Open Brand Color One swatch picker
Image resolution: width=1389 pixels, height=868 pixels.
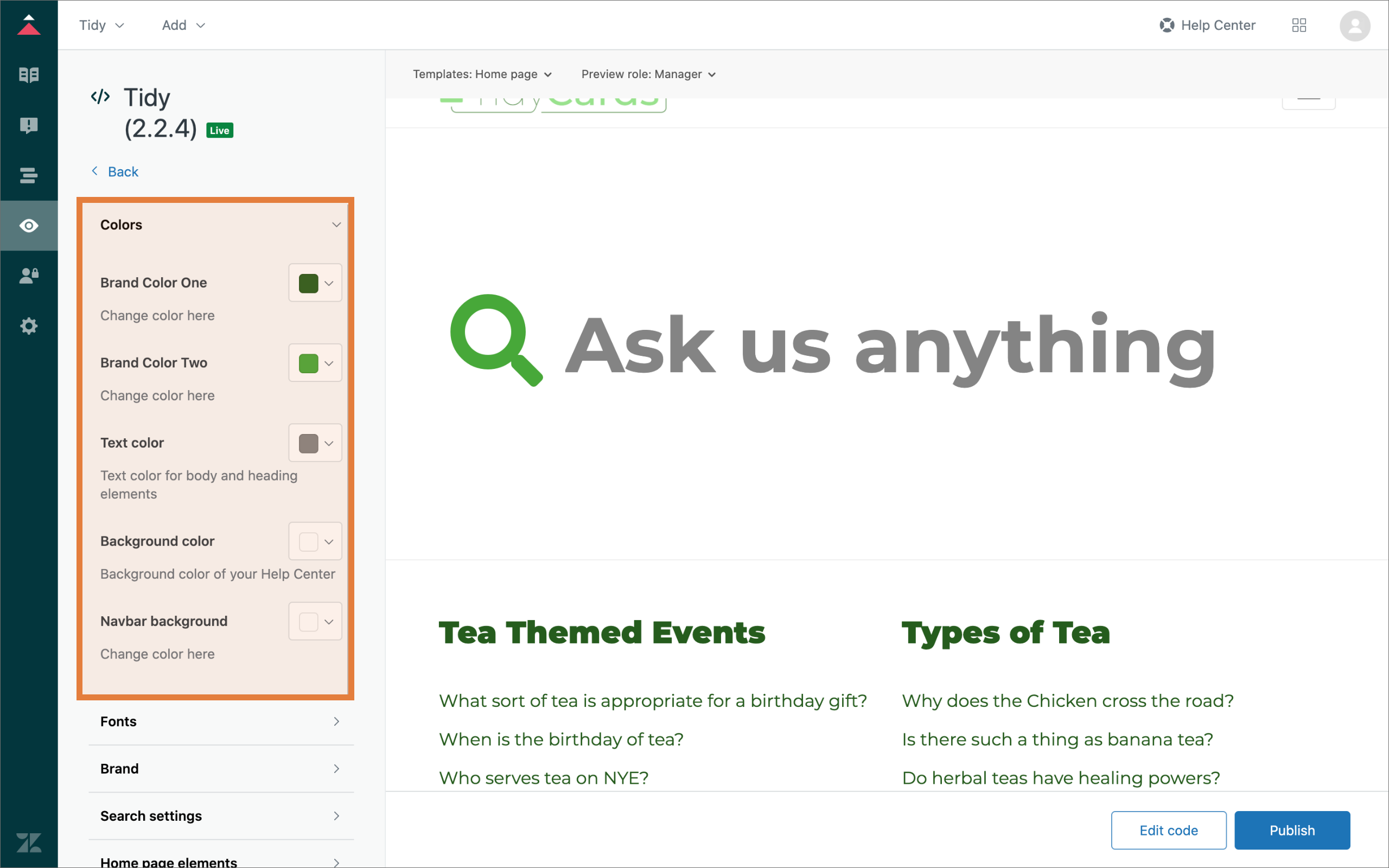(x=315, y=283)
